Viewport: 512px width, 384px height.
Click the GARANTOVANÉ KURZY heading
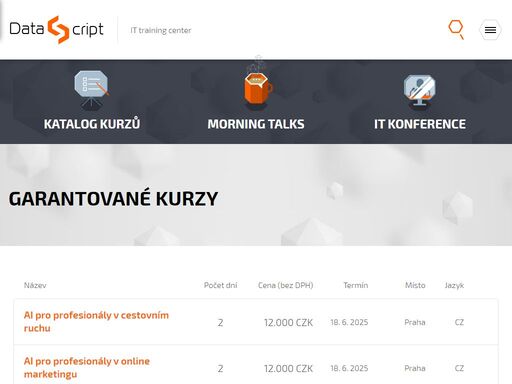(113, 199)
